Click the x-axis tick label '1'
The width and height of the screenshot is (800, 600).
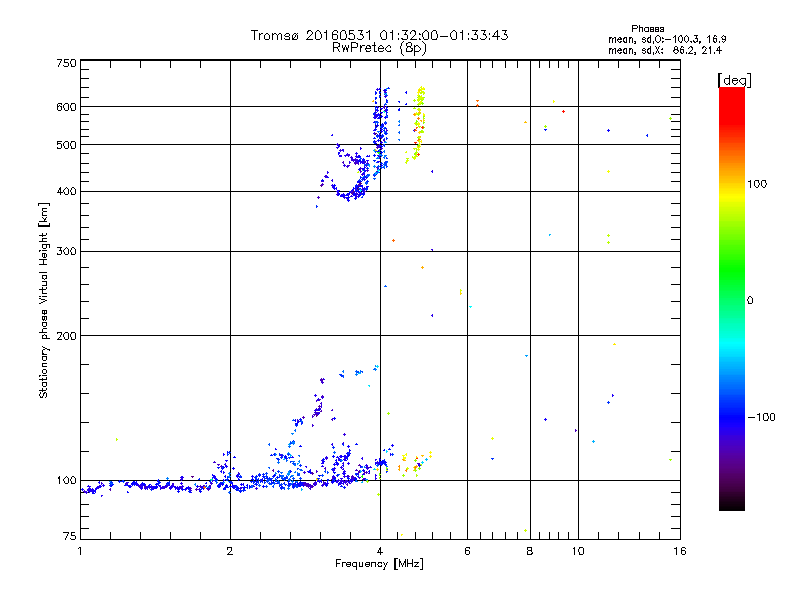pos(80,551)
